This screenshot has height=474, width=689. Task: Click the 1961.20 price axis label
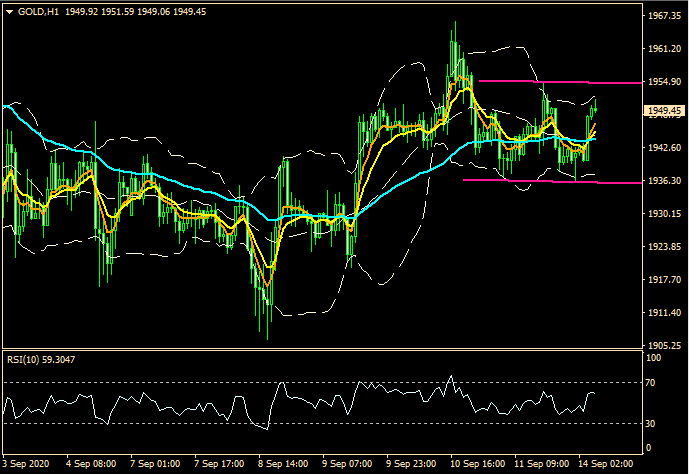pos(663,49)
